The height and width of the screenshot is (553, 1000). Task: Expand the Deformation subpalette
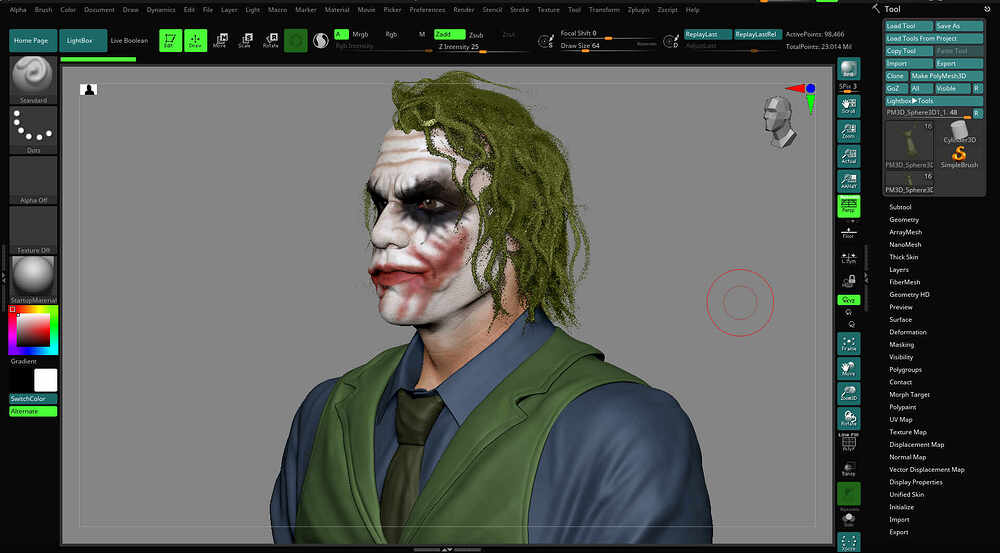click(908, 332)
